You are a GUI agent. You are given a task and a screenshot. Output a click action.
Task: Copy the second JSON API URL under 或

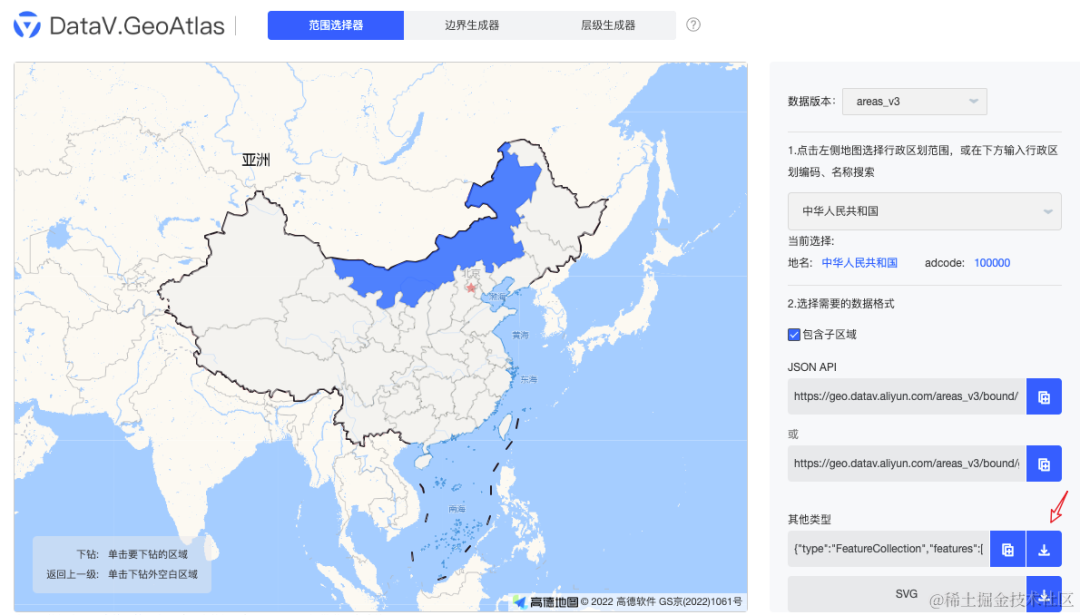point(1043,463)
